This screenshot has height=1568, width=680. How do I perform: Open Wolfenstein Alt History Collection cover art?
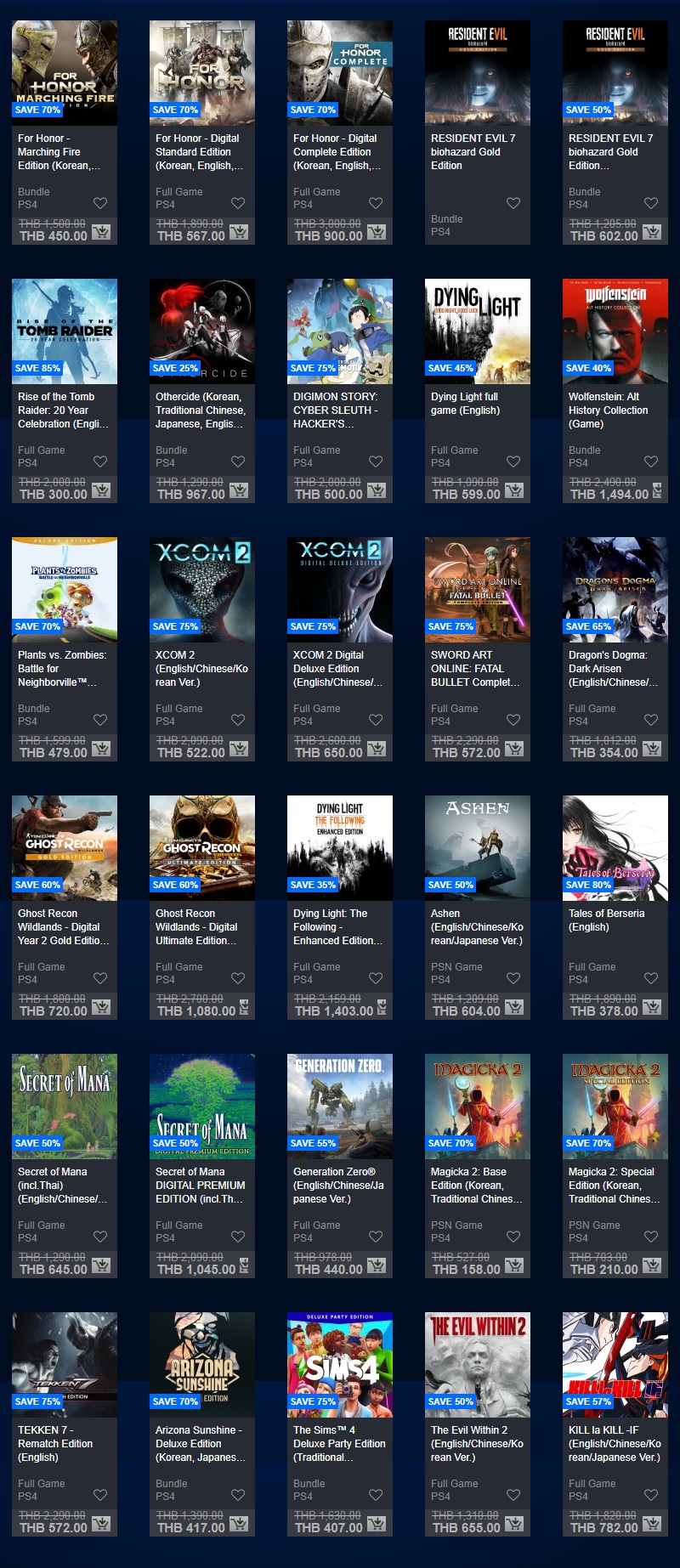point(615,331)
